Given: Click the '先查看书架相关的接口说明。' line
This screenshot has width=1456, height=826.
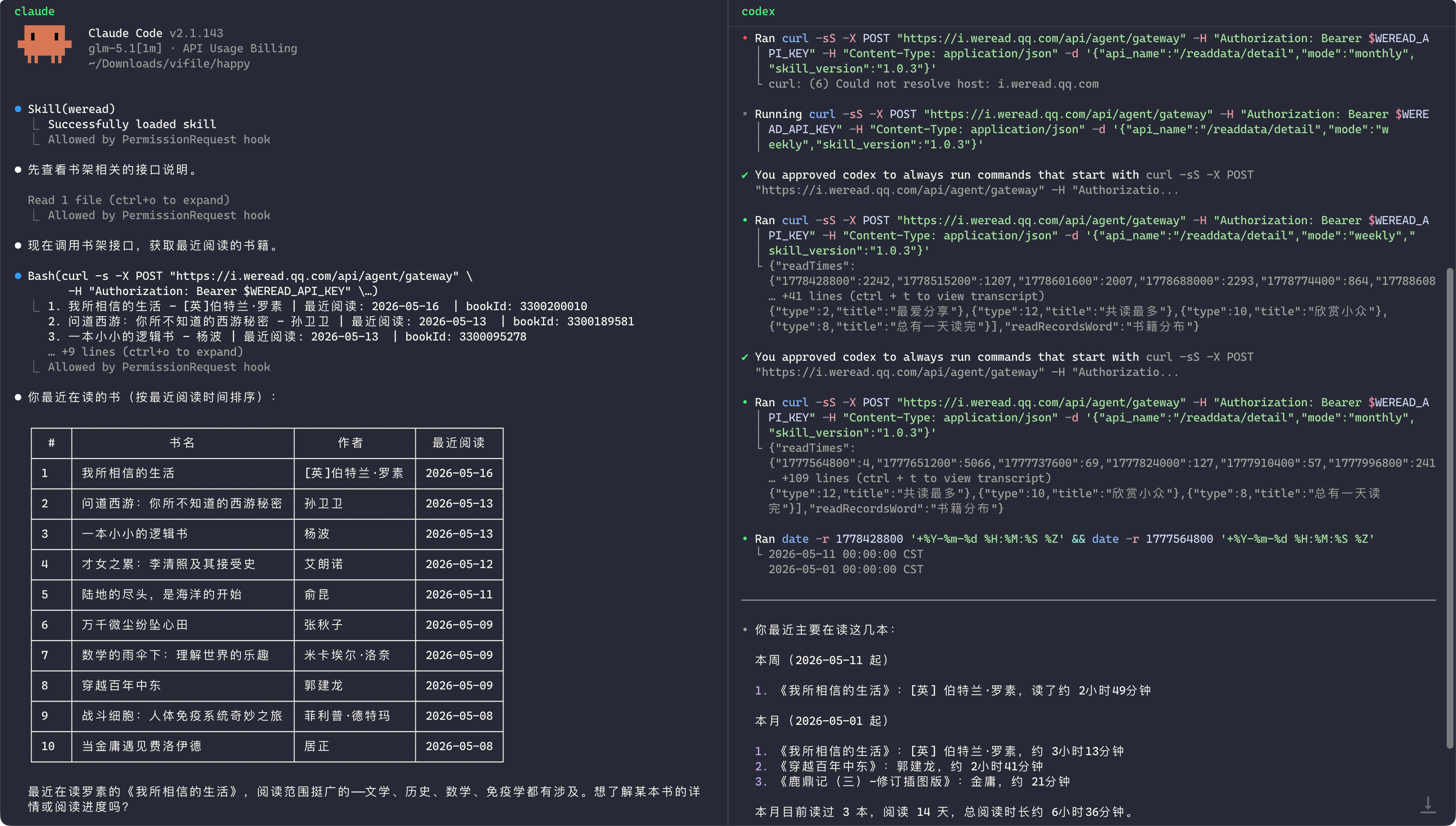Looking at the screenshot, I should pos(112,169).
